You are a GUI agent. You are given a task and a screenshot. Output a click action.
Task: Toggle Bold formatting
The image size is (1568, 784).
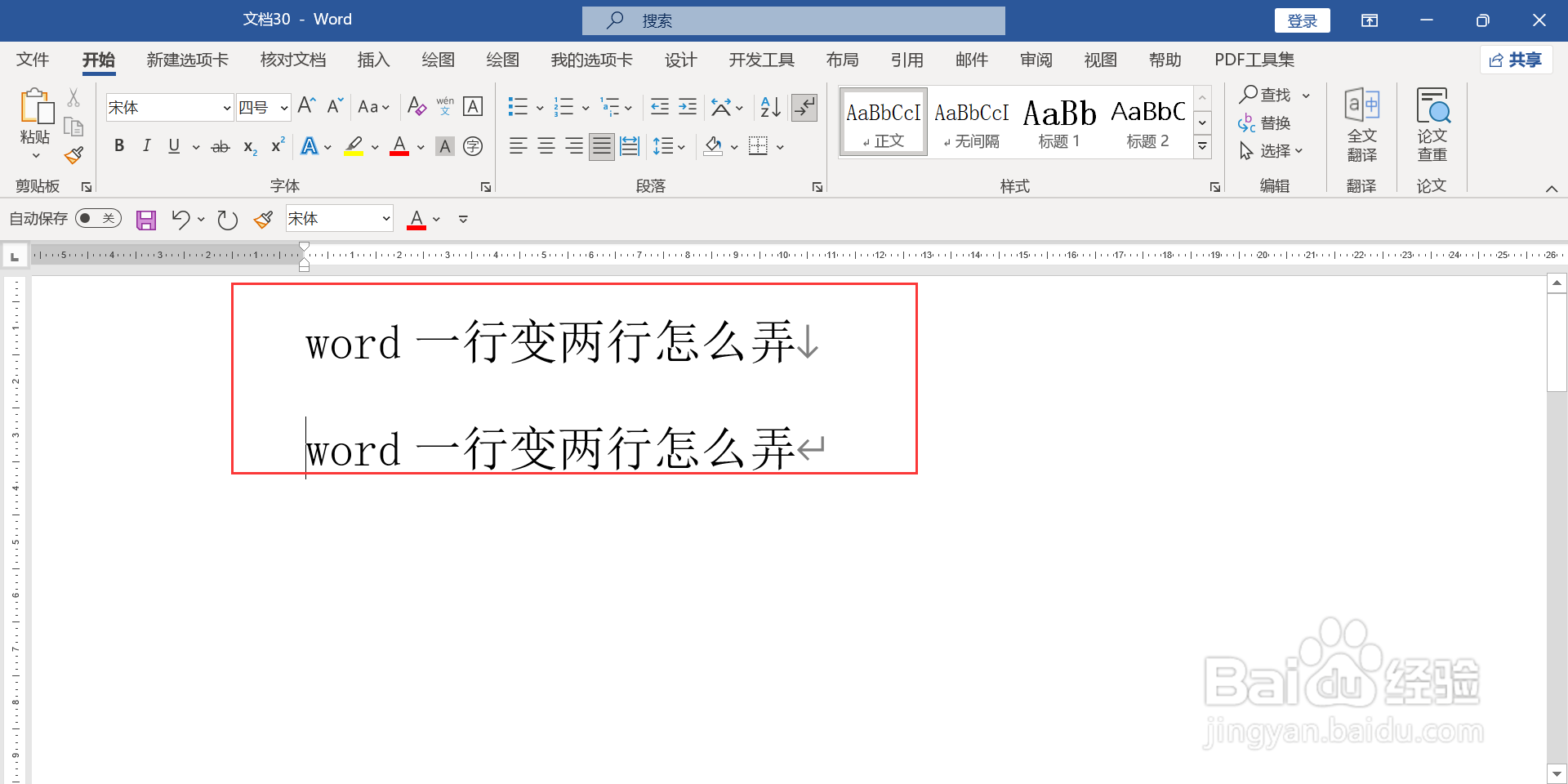point(119,146)
